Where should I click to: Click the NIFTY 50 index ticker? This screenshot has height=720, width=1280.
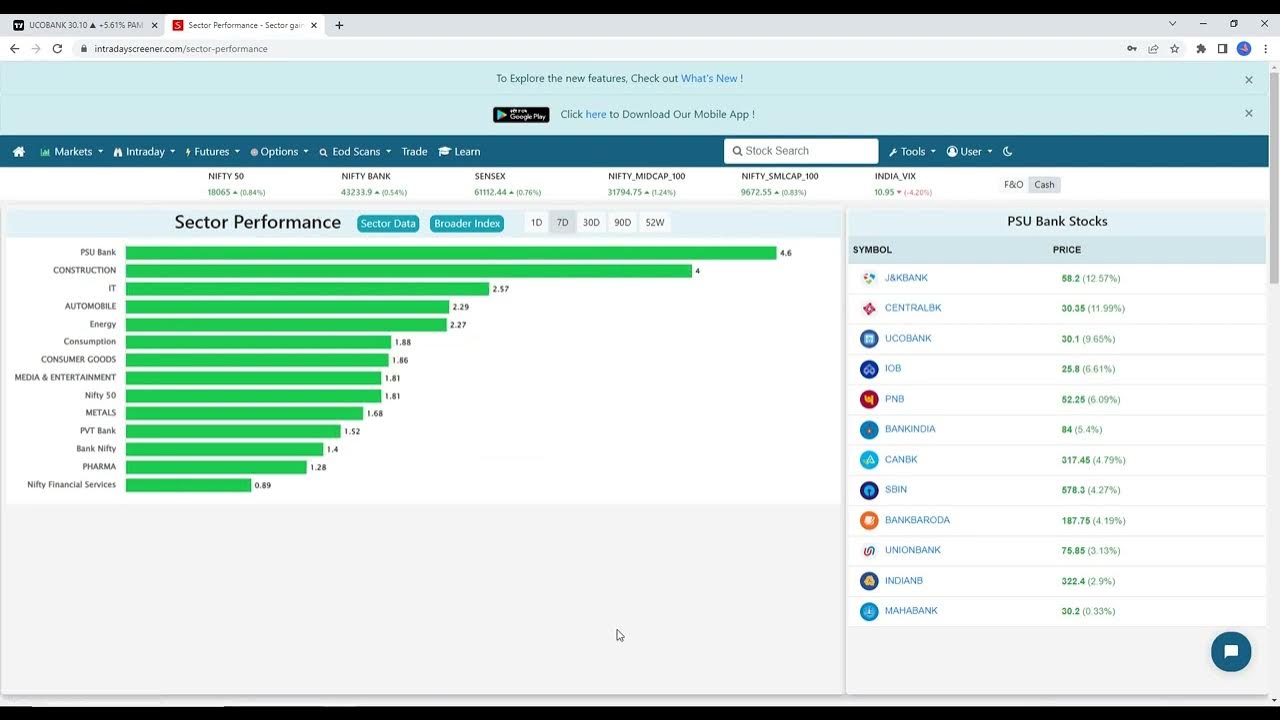coord(236,184)
